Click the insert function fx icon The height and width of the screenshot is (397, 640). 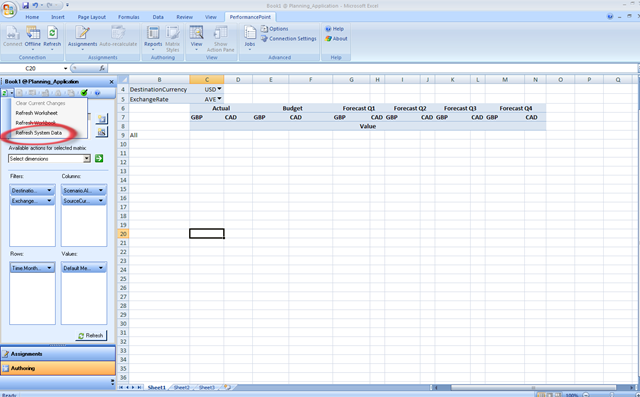tap(102, 68)
